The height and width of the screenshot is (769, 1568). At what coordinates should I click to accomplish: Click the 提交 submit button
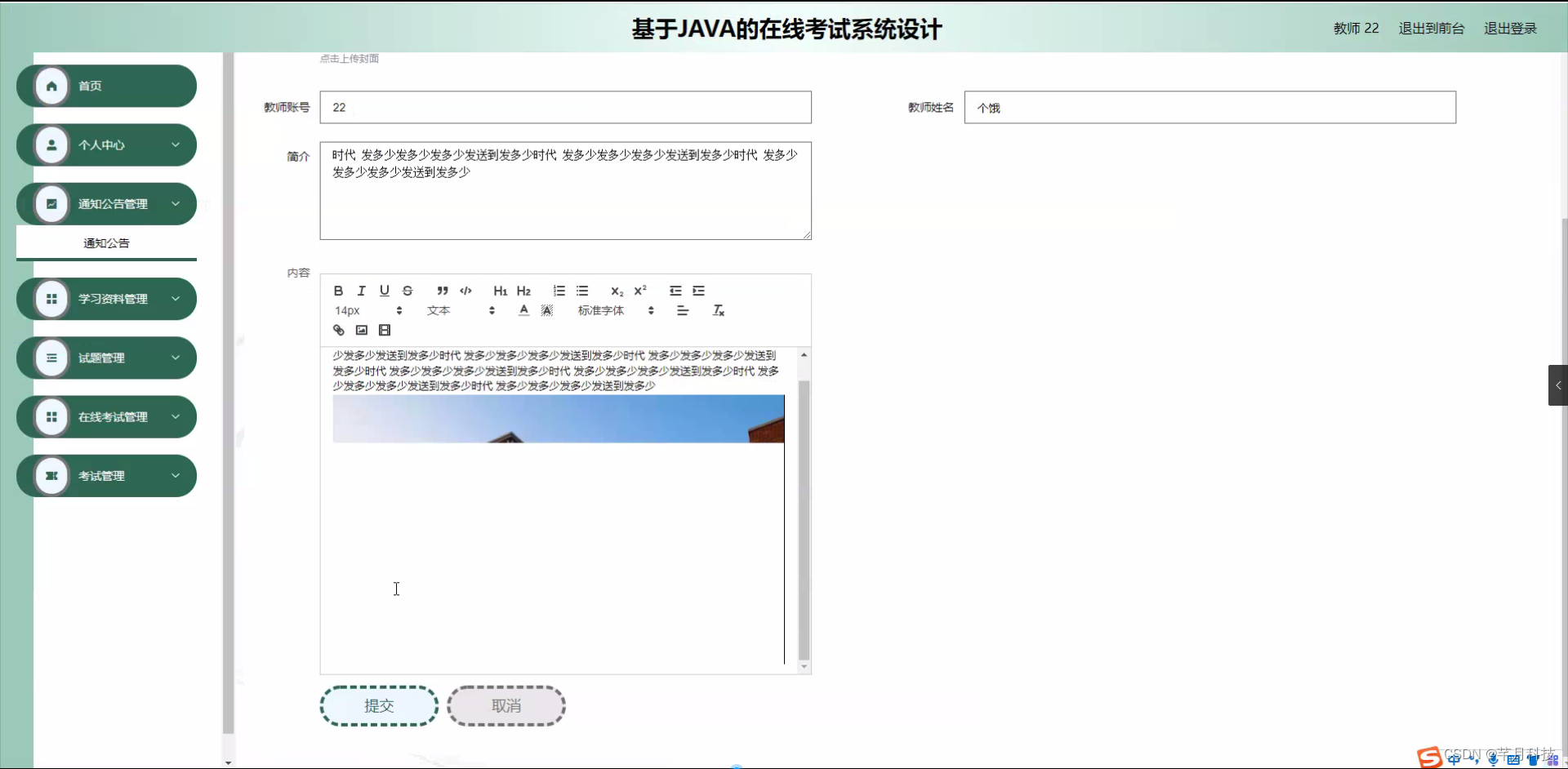click(378, 705)
